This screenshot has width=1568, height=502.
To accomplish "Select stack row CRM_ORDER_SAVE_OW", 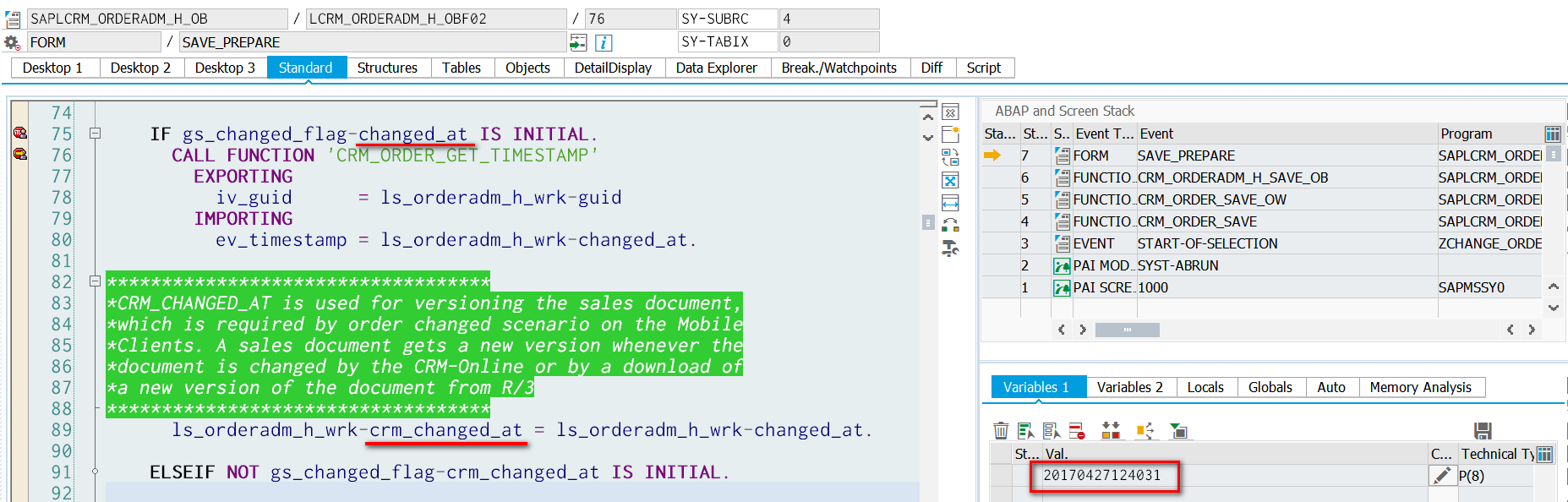I will [x=1265, y=199].
